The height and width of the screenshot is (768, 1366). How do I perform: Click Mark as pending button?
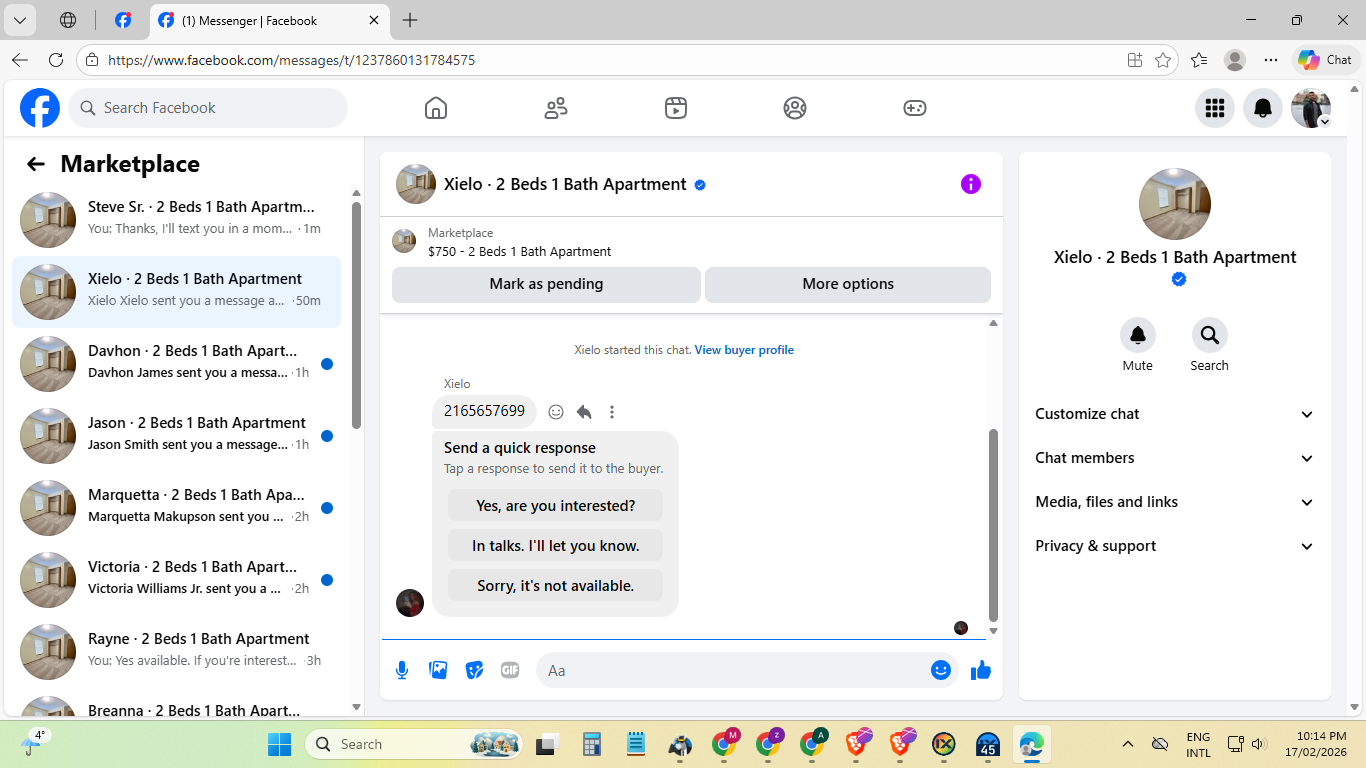[x=546, y=284]
